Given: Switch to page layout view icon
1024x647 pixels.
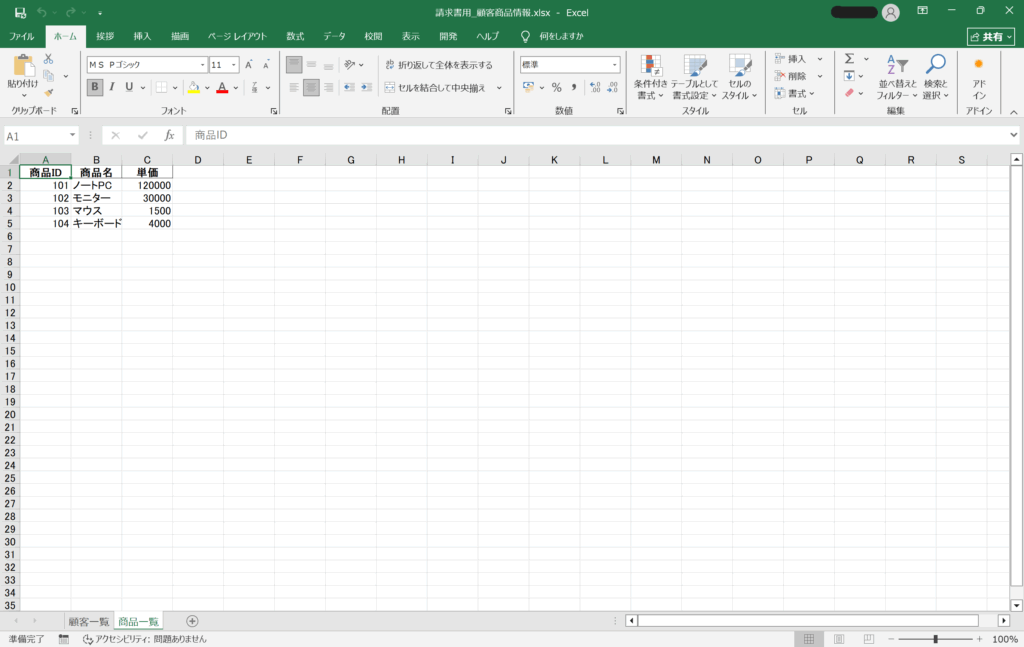Looking at the screenshot, I should point(839,639).
